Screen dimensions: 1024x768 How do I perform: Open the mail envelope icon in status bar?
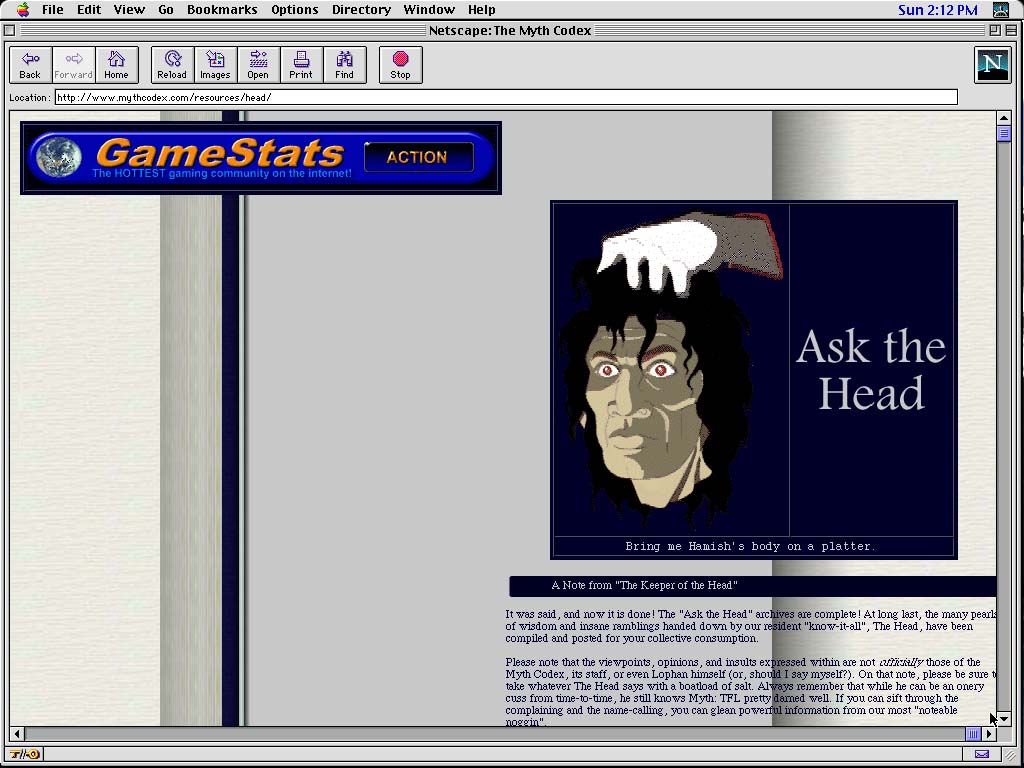click(982, 754)
